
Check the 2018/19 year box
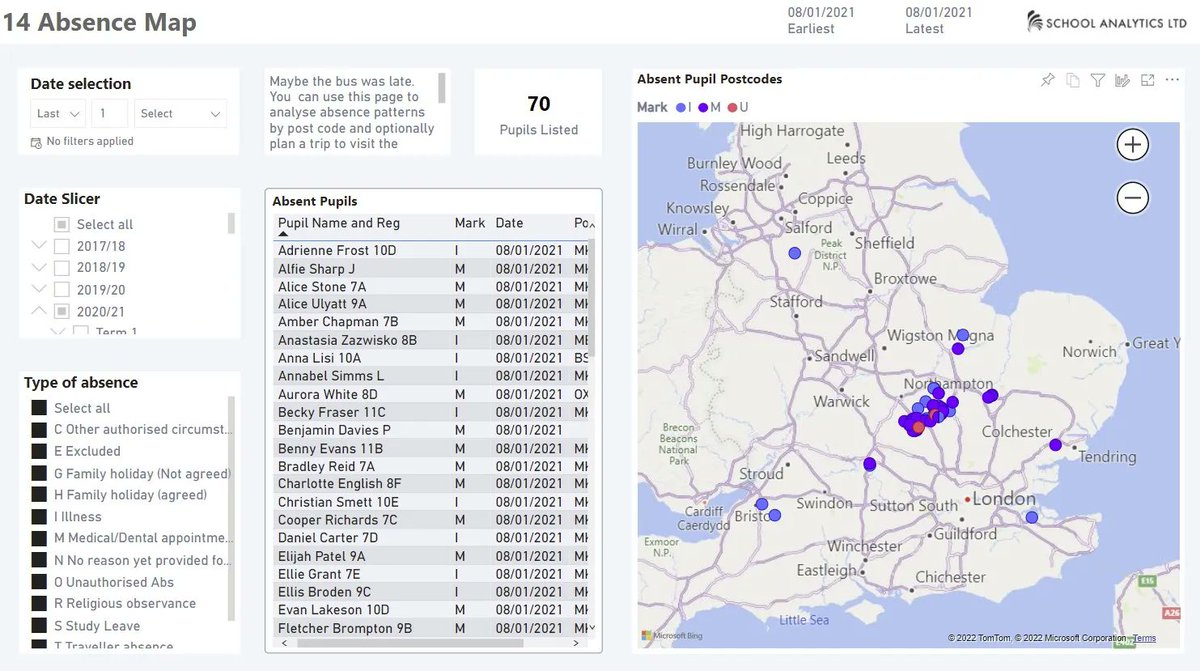[61, 268]
